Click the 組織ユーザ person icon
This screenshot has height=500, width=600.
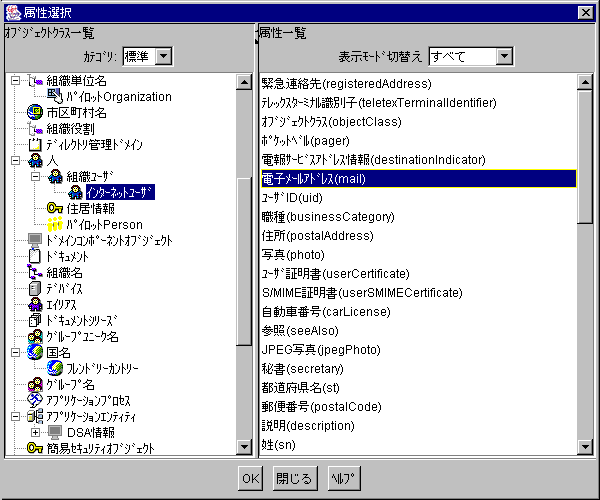click(55, 176)
